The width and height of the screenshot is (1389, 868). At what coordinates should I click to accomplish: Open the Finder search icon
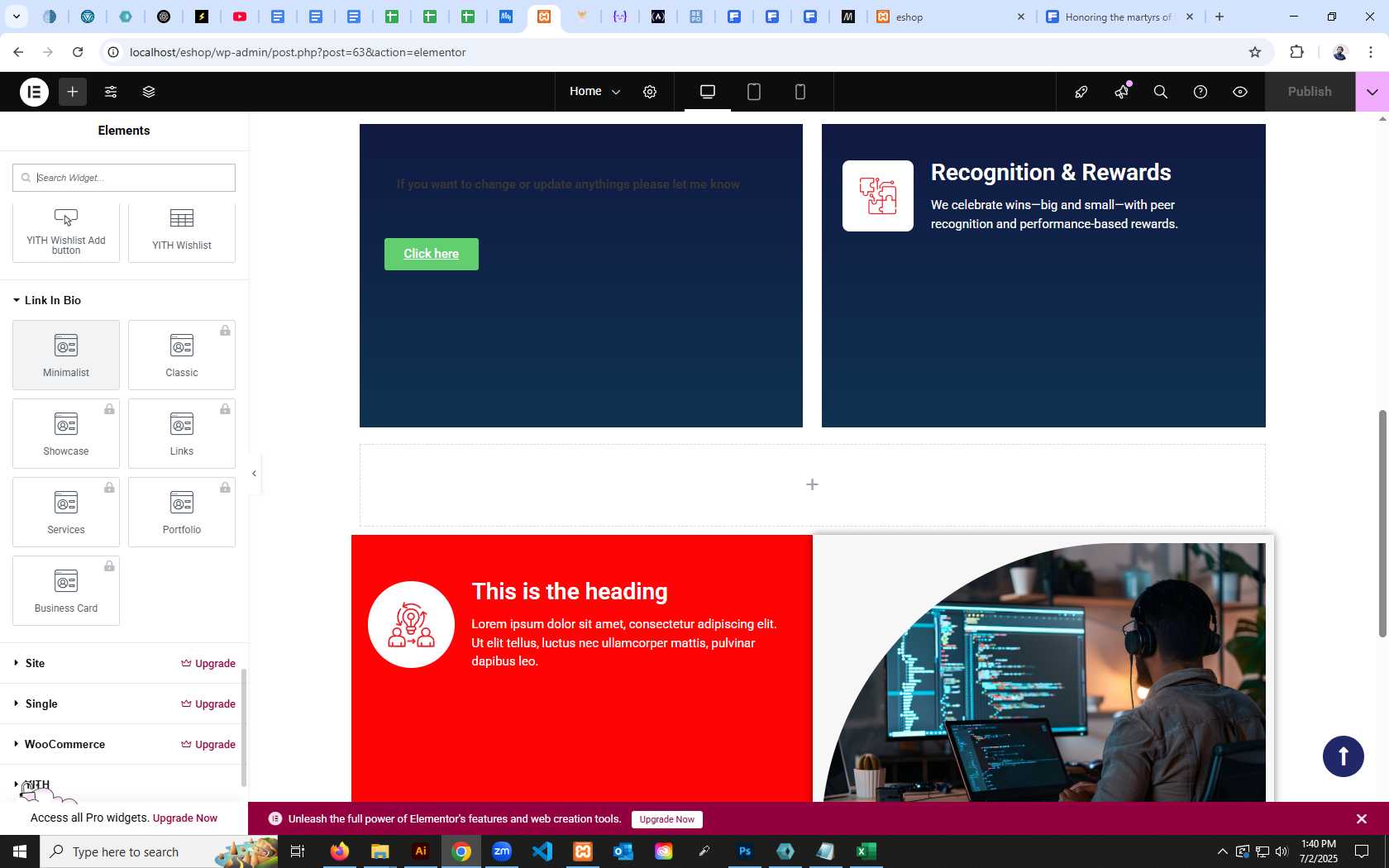pos(1161,92)
